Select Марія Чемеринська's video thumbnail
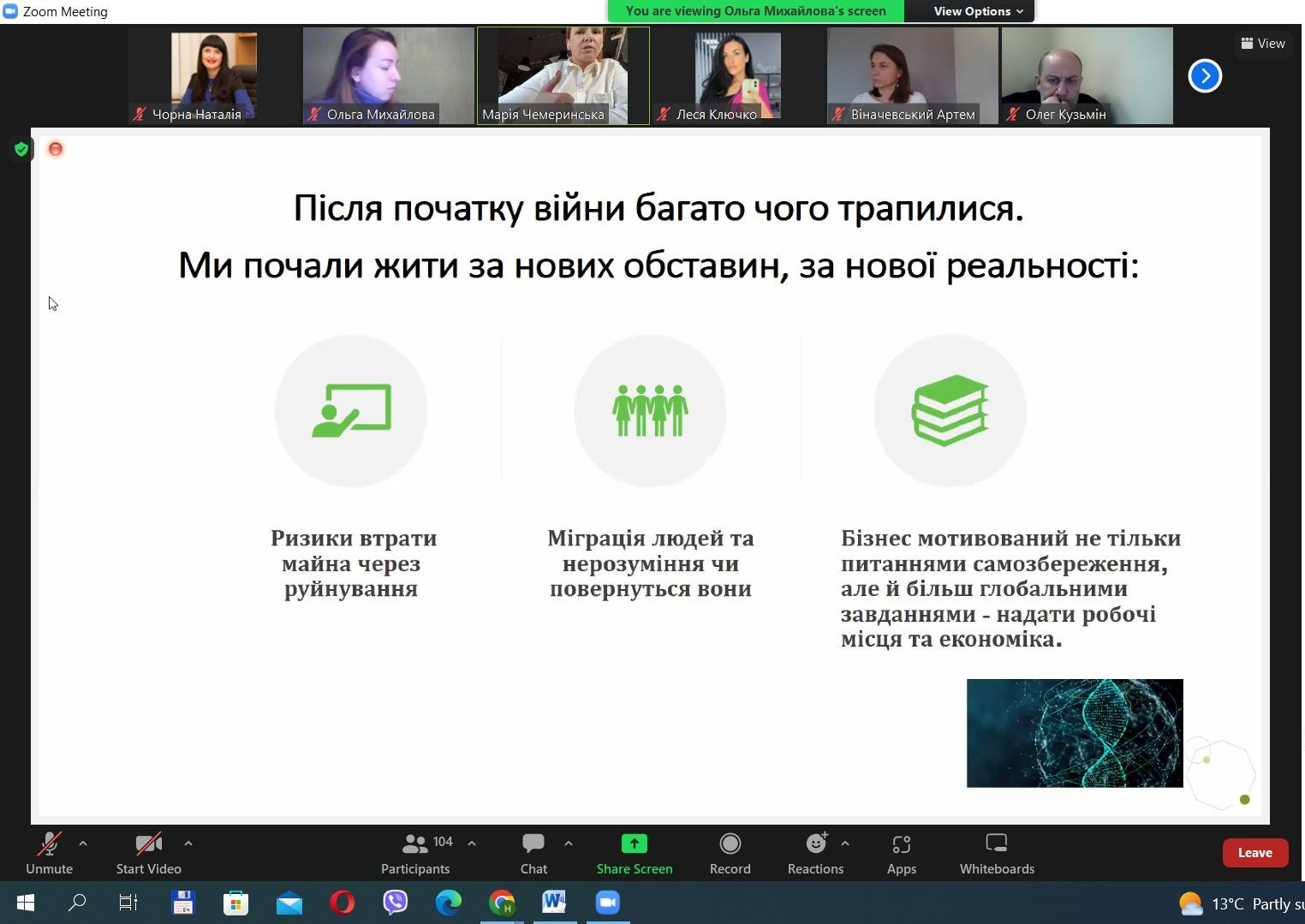Image resolution: width=1305 pixels, height=924 pixels. pyautogui.click(x=563, y=75)
